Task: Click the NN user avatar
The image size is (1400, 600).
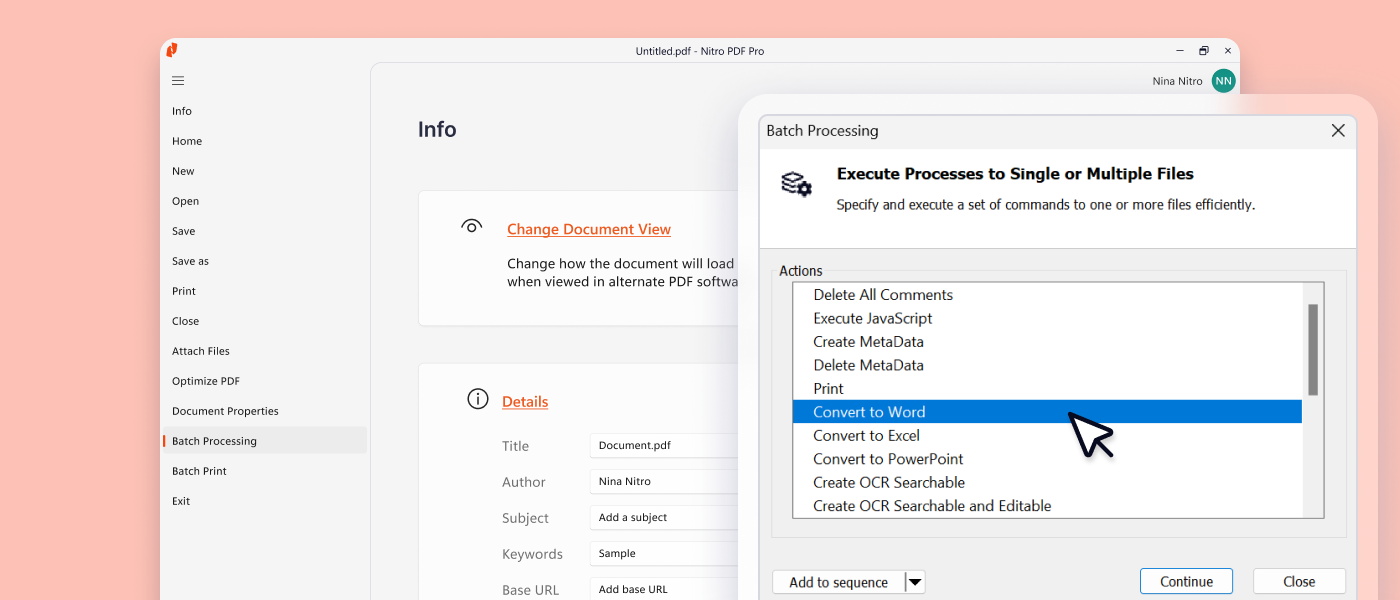Action: [x=1223, y=81]
